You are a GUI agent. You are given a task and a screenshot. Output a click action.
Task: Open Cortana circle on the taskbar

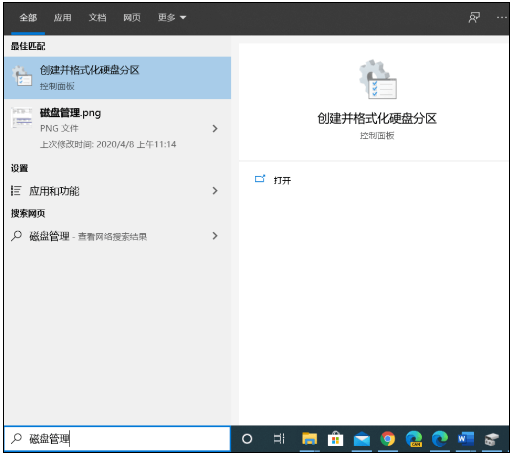click(247, 439)
